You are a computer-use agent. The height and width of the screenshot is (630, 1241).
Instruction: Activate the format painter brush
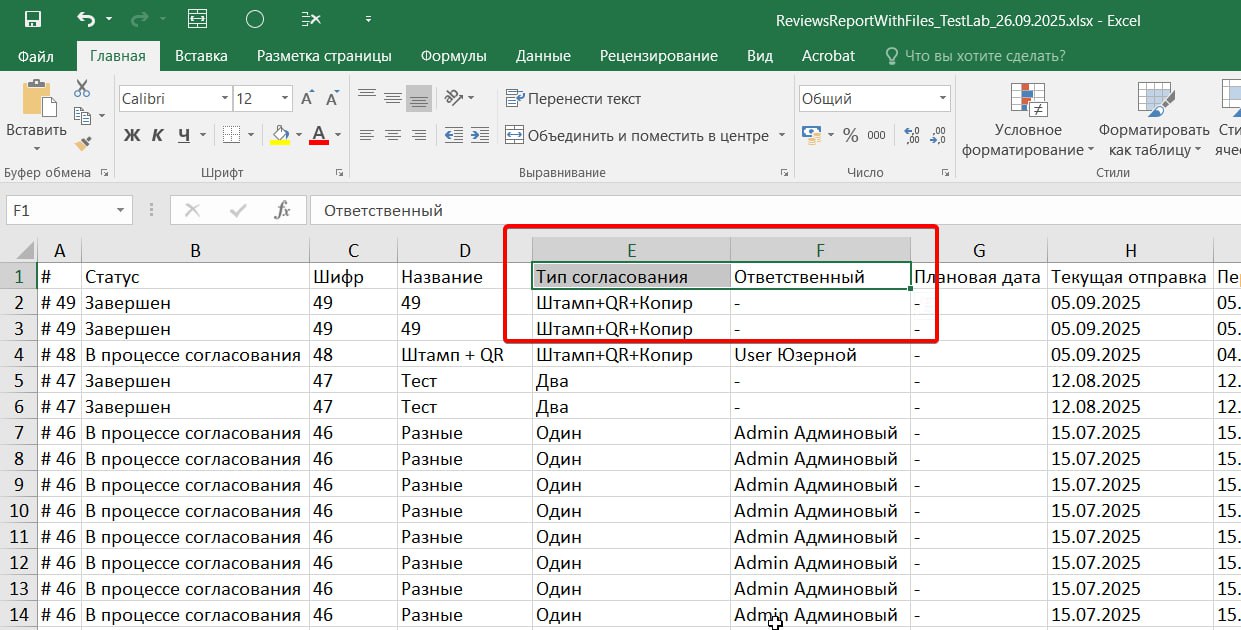click(x=82, y=143)
